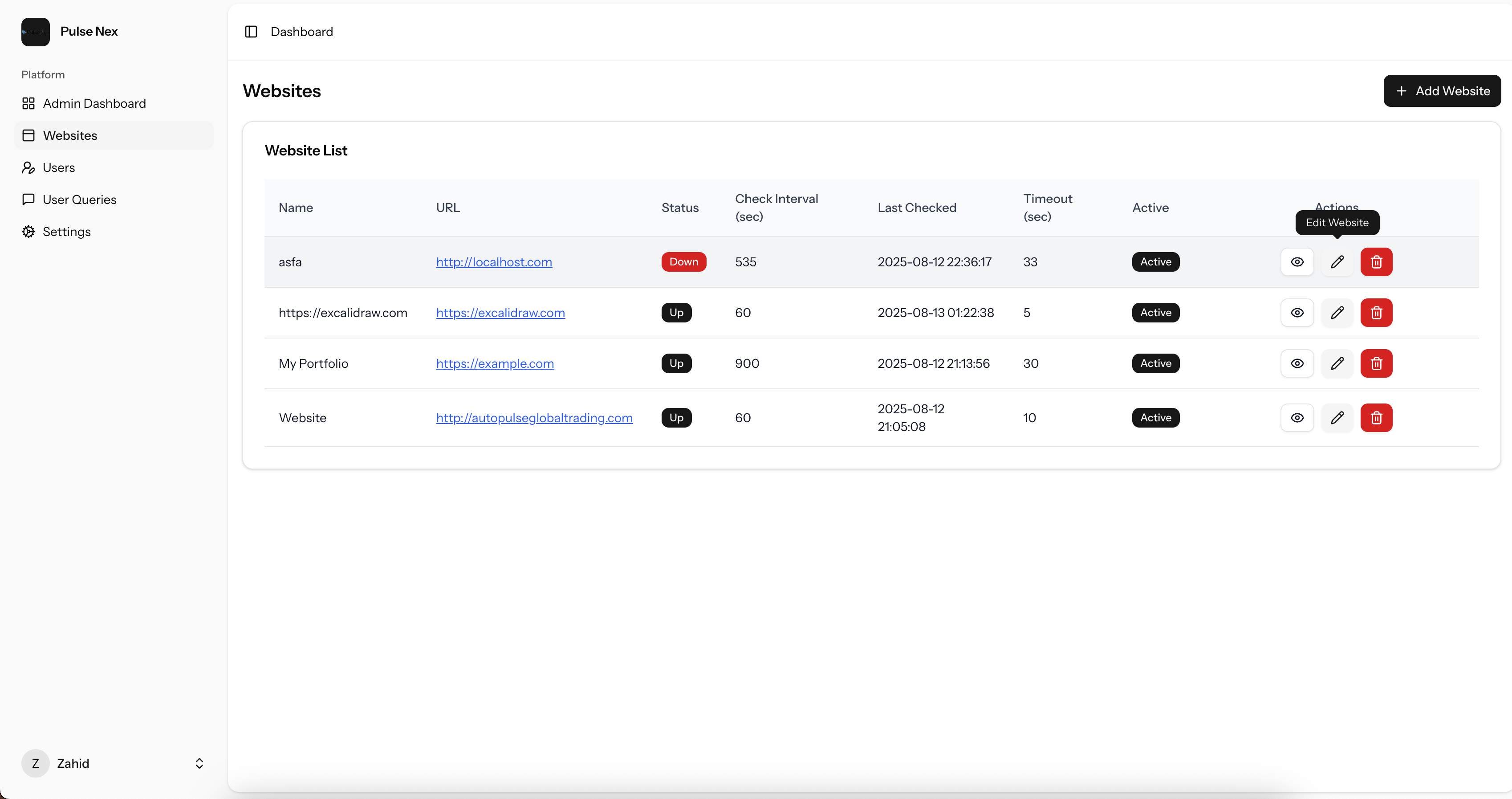Open Settings via the gear icon

[29, 231]
